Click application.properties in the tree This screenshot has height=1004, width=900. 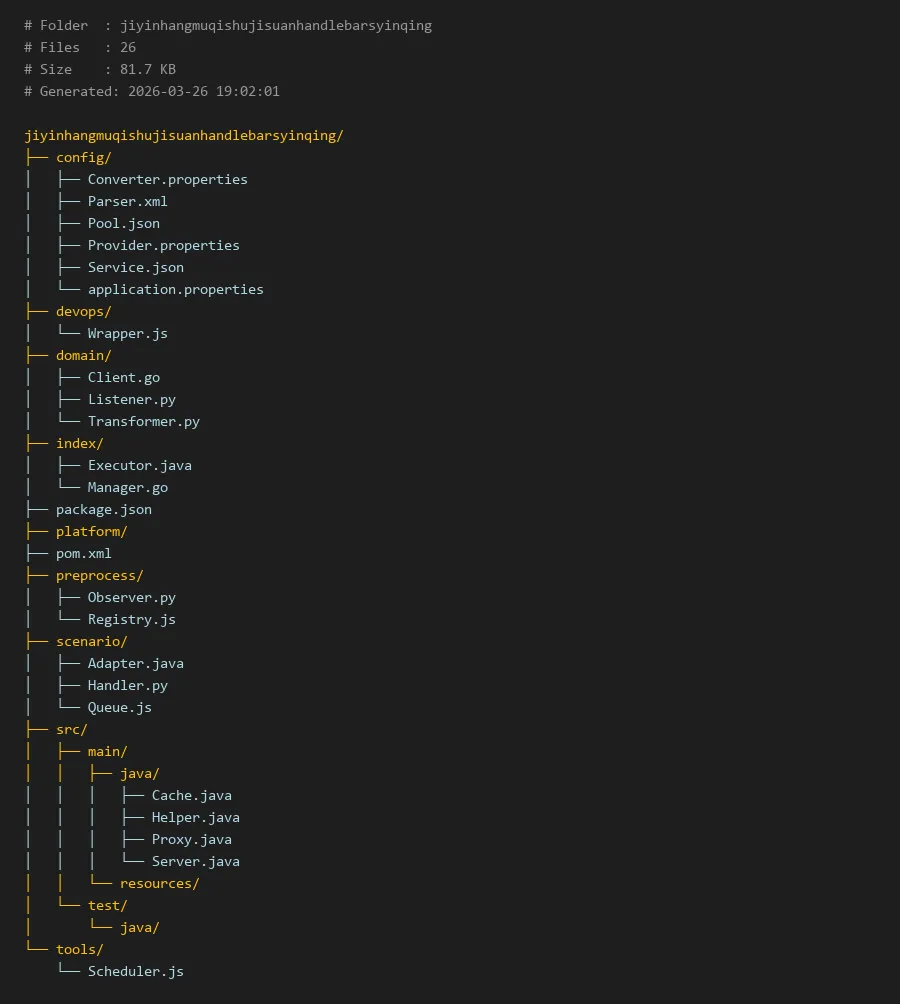pyautogui.click(x=175, y=290)
